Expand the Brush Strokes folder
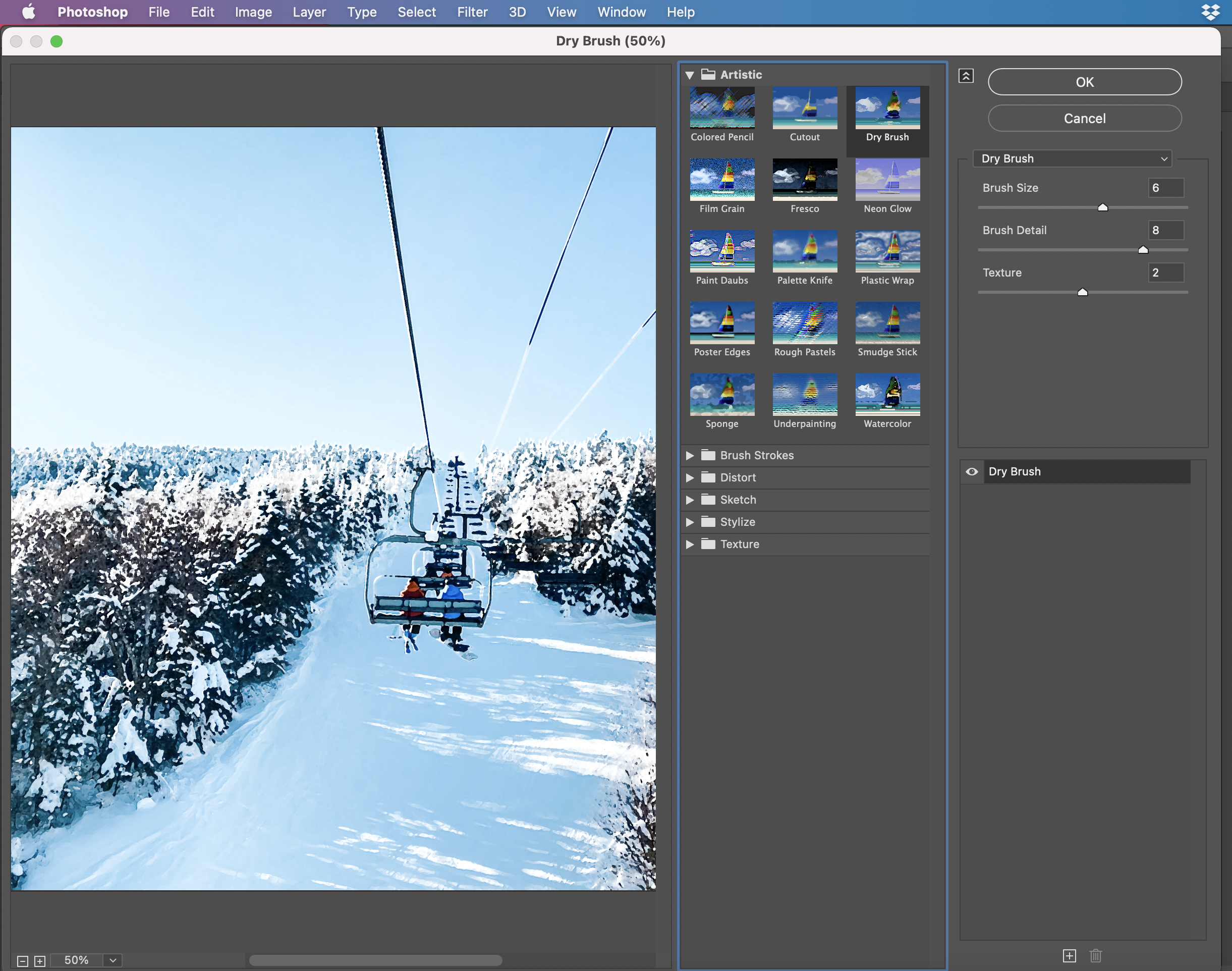Viewport: 1232px width, 971px height. [x=689, y=455]
